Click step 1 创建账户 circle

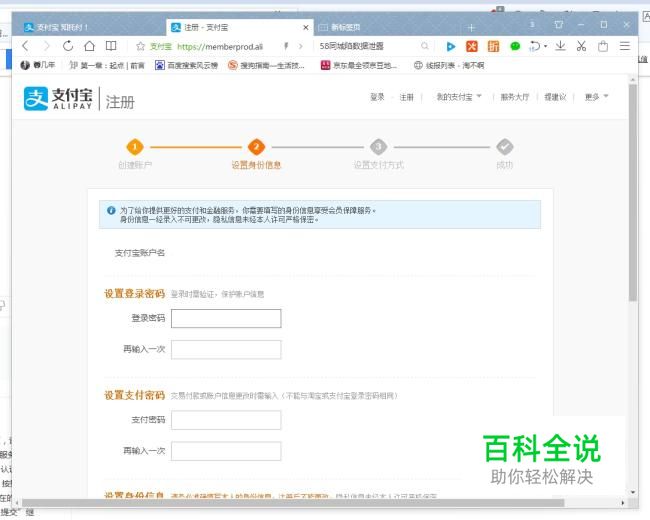pyautogui.click(x=135, y=147)
